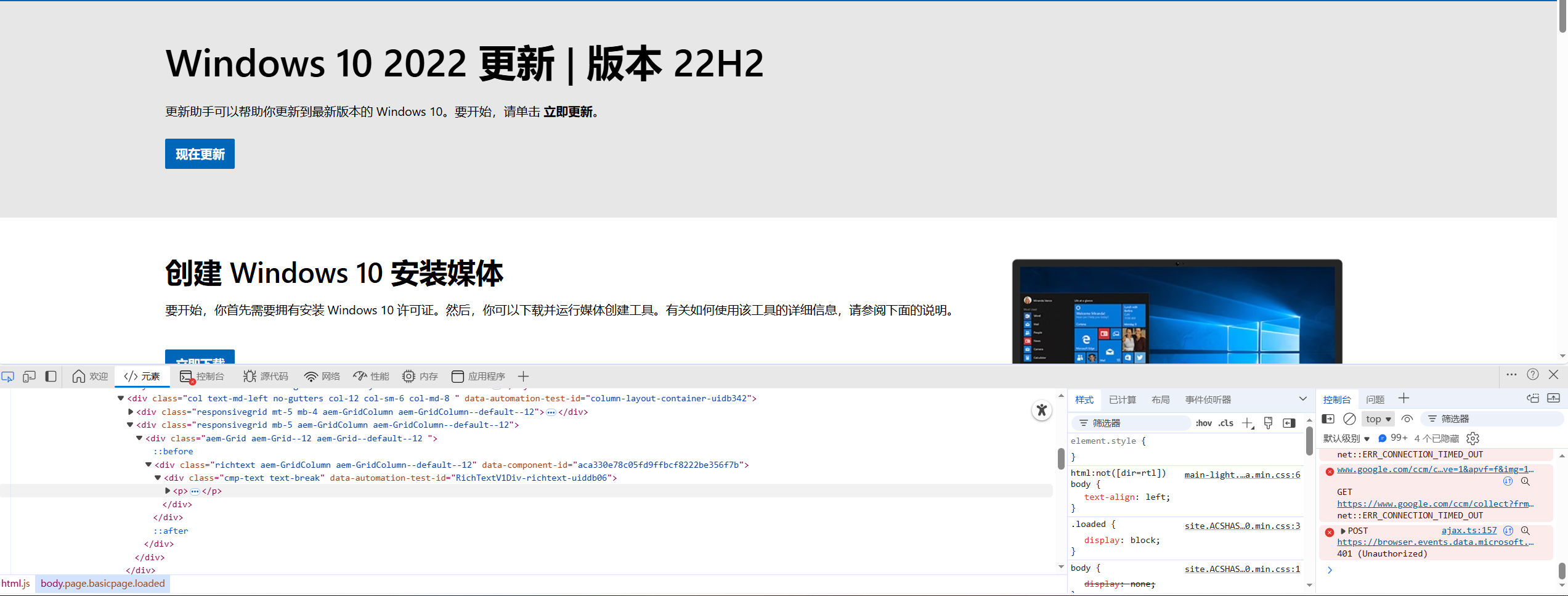1568x596 pixels.
Task: Click the new style rule plus icon
Action: (1248, 423)
